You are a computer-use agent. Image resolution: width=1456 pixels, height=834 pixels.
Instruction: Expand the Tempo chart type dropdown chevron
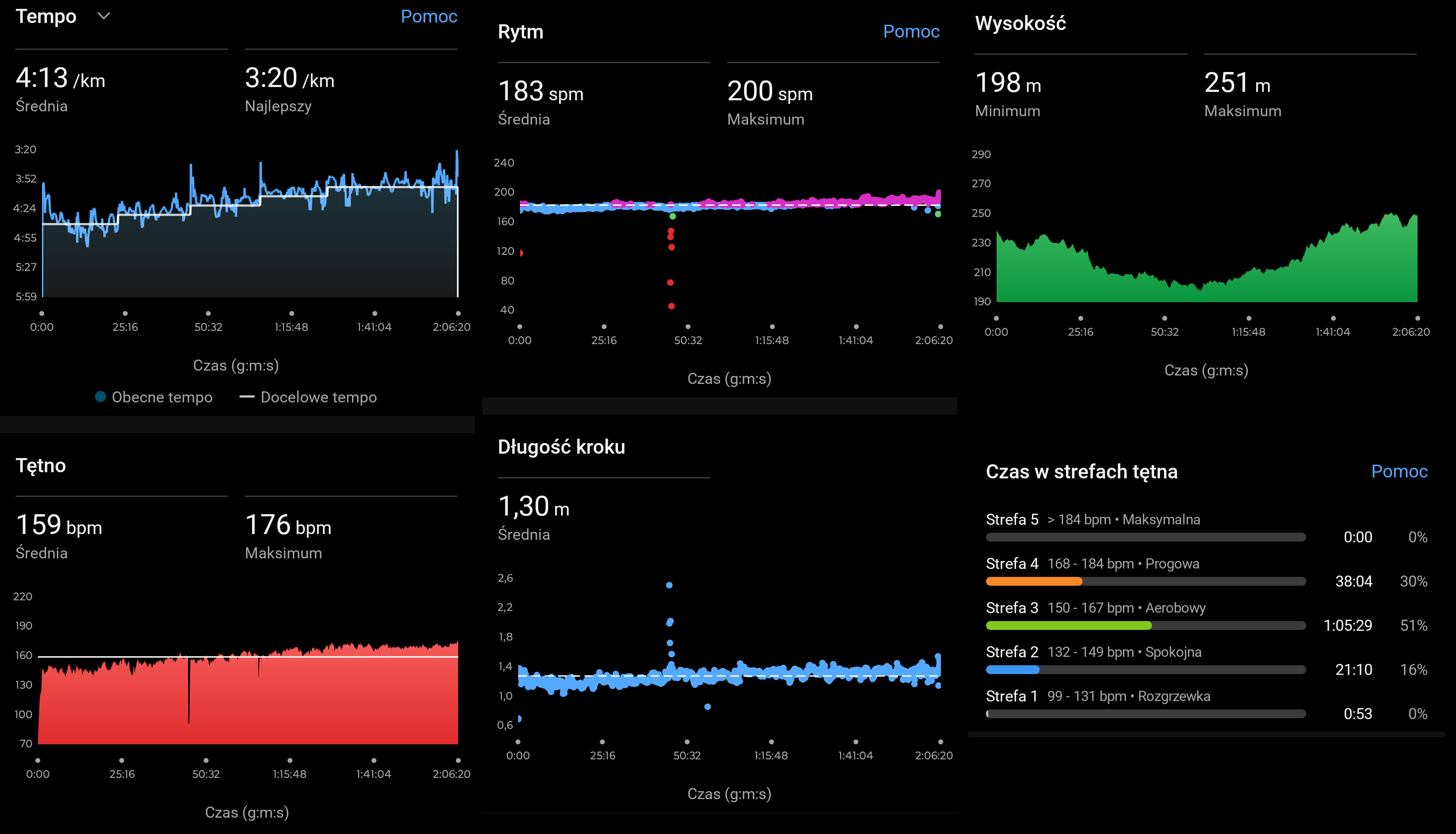point(104,16)
